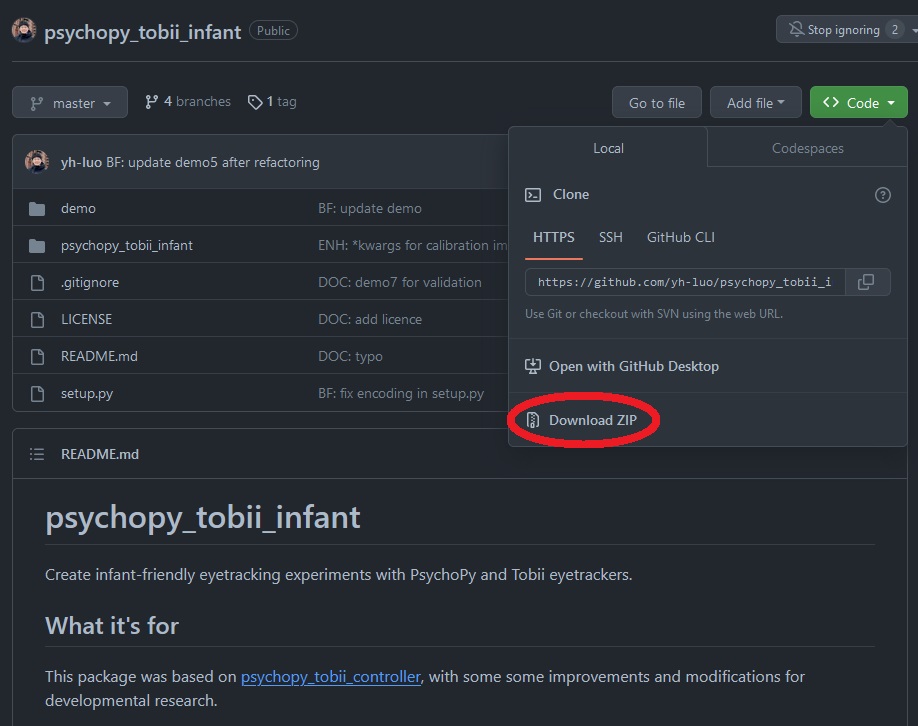Screen dimensions: 918x726
Task: Toggle the green Code dropdown button
Action: click(858, 102)
